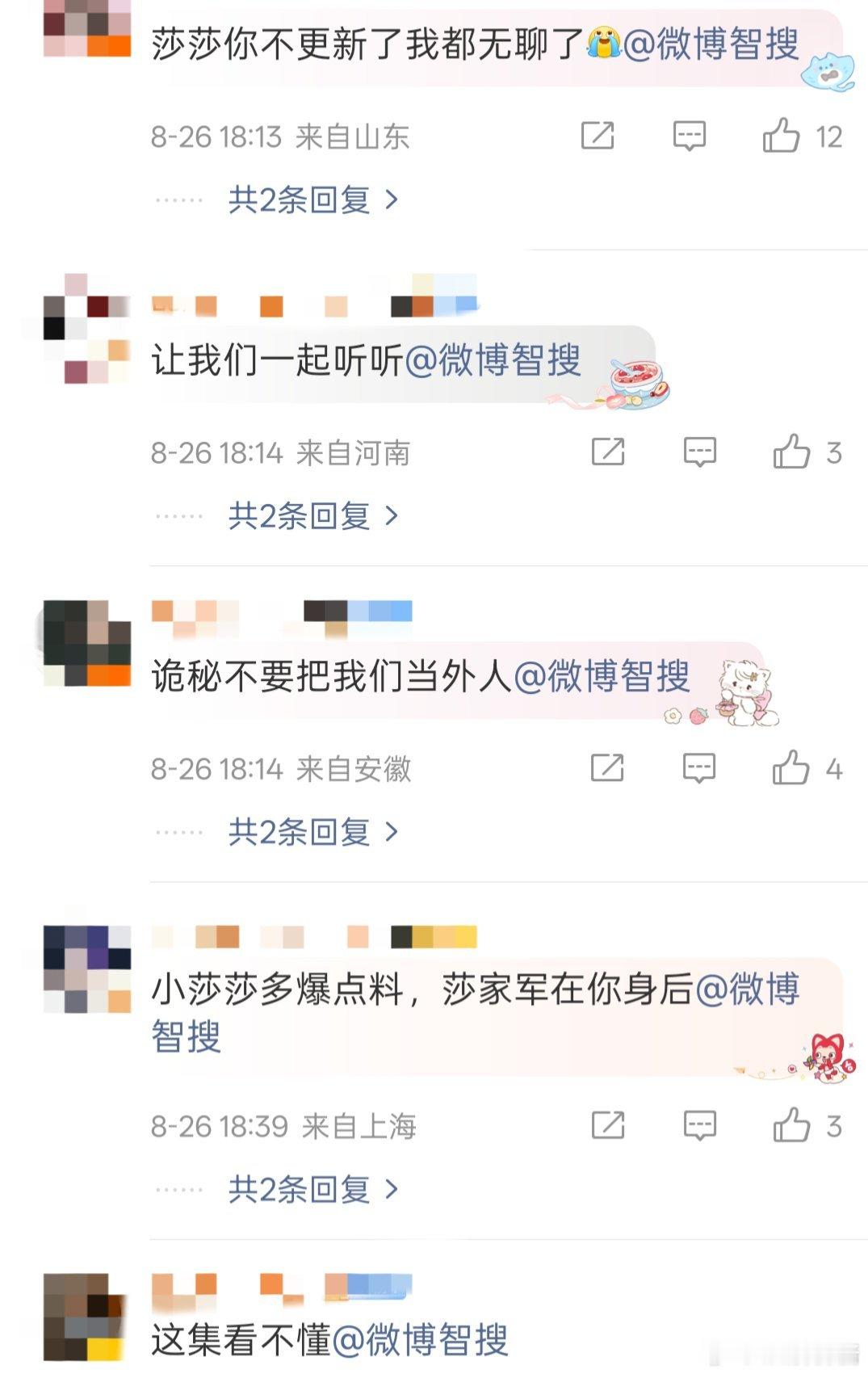Screen dimensions: 868x1374
Task: Open @微博智搜 mention in 让我们一起听听 comment
Action: coord(493,360)
